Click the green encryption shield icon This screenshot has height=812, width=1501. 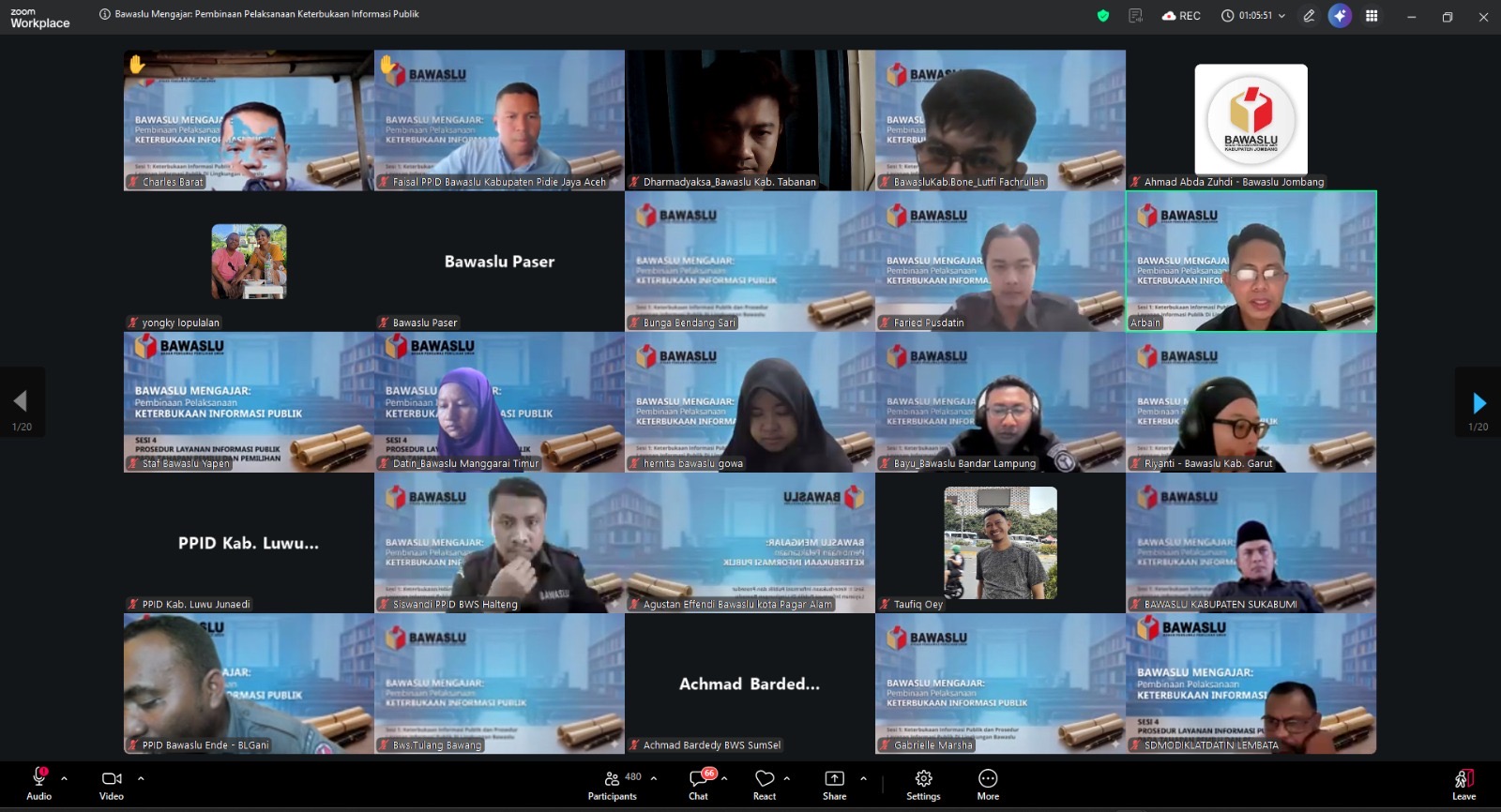click(x=1103, y=16)
